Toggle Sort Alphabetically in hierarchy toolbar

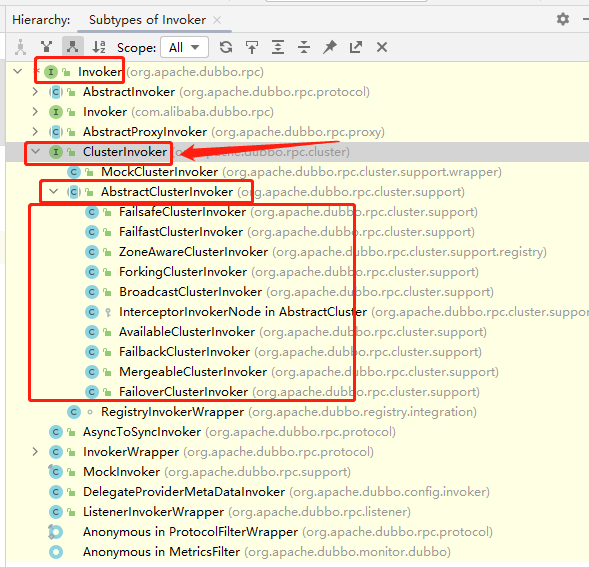[99, 47]
